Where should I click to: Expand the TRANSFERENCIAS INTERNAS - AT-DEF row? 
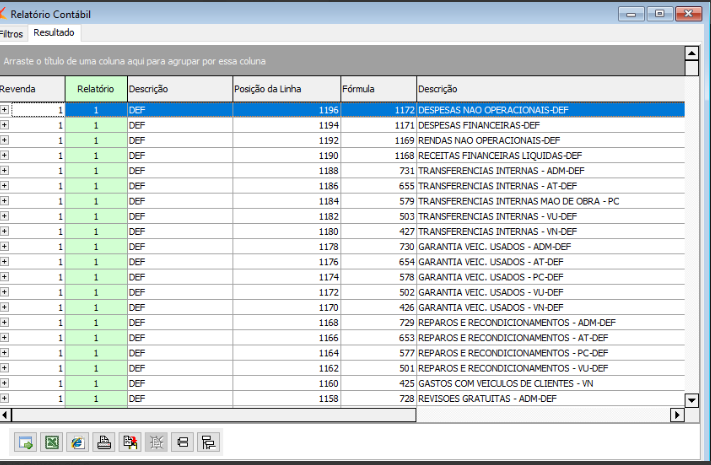tap(4, 186)
